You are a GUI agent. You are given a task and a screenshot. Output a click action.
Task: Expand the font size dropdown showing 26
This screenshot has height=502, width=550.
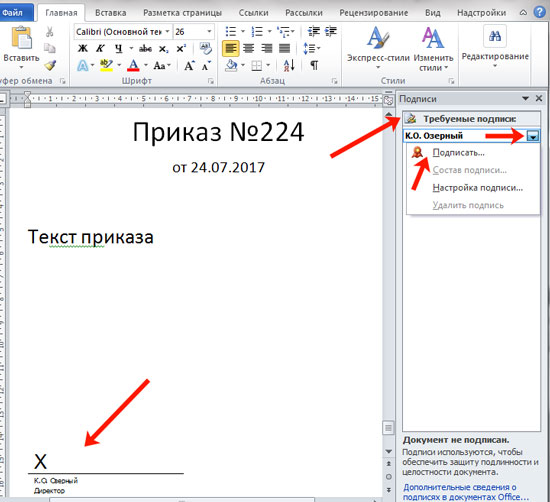tap(209, 32)
